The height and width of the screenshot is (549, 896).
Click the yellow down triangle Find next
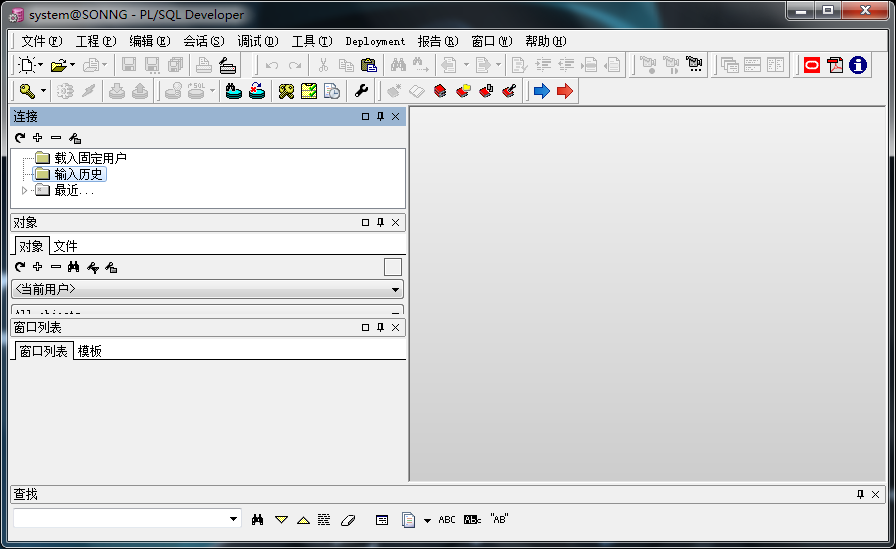click(x=281, y=520)
